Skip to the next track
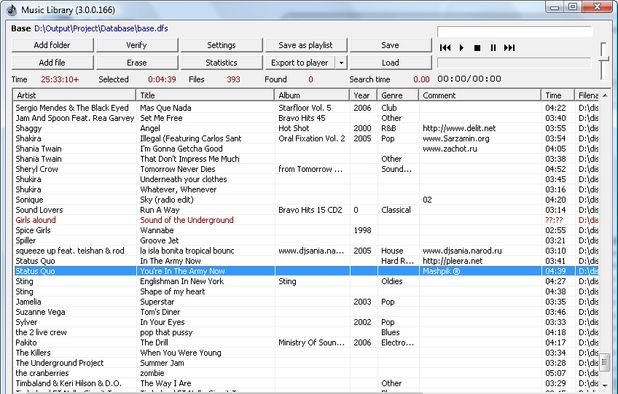 tap(509, 48)
